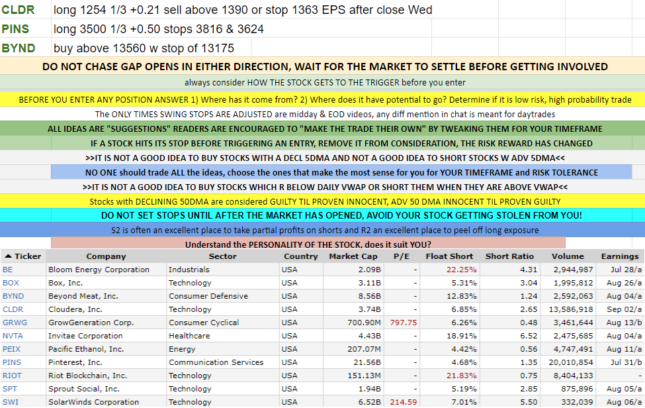Click Beyond Meat, Inc. company name
The image size is (645, 408).
83,296
